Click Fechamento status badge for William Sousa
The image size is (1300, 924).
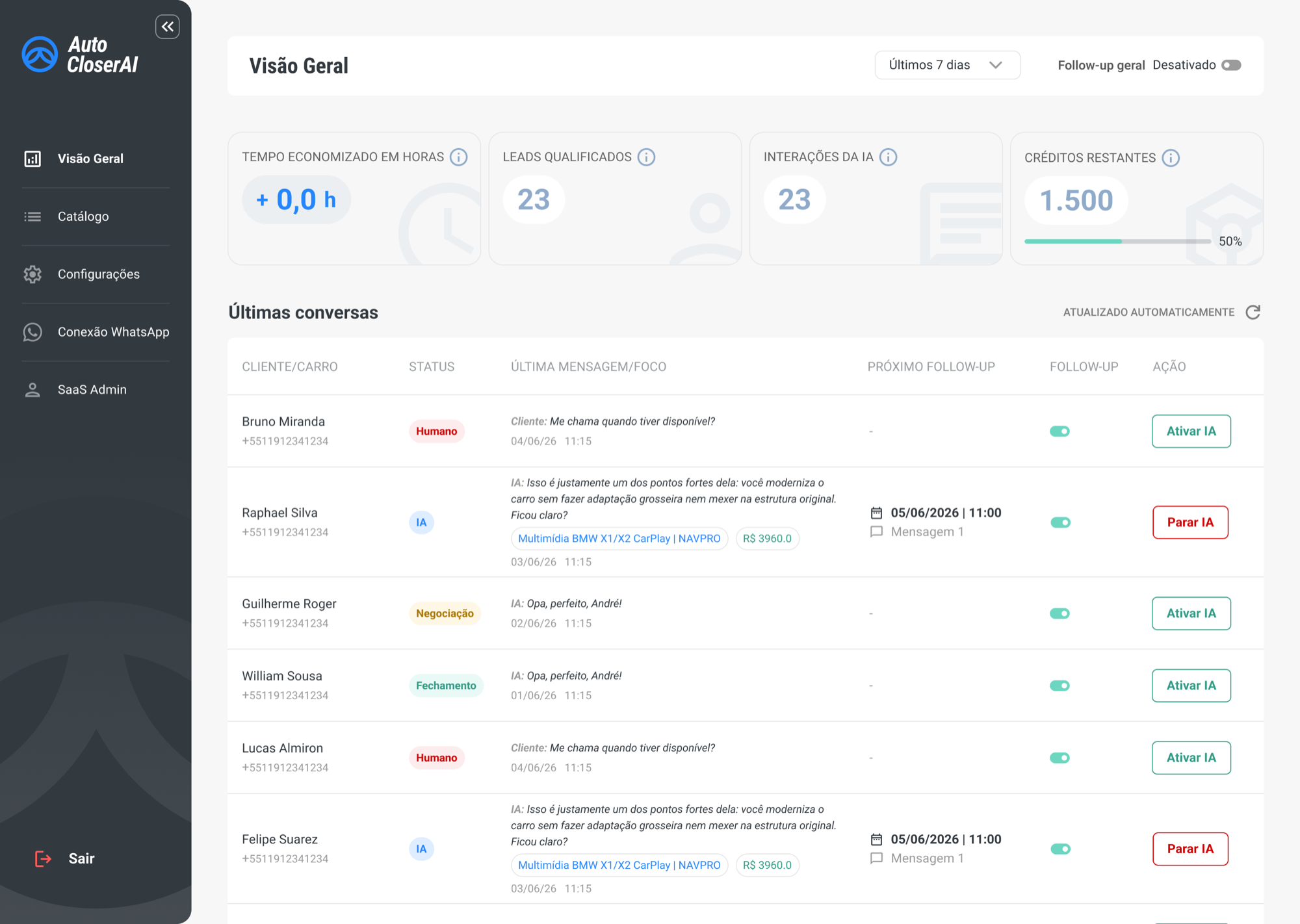click(x=446, y=686)
